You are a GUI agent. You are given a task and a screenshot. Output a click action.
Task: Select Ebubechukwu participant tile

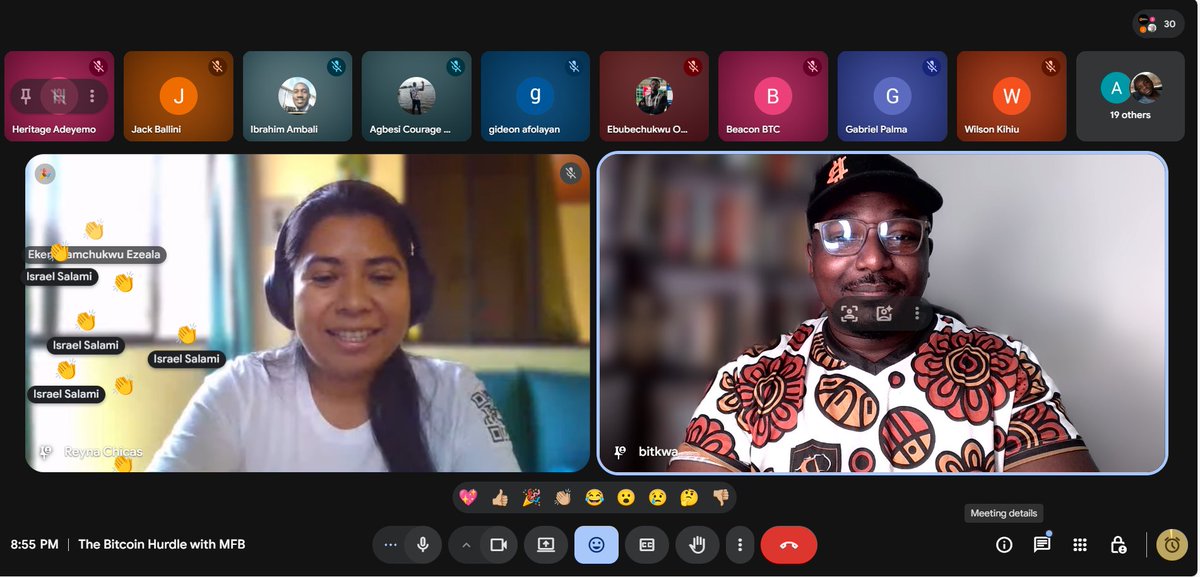pos(654,96)
